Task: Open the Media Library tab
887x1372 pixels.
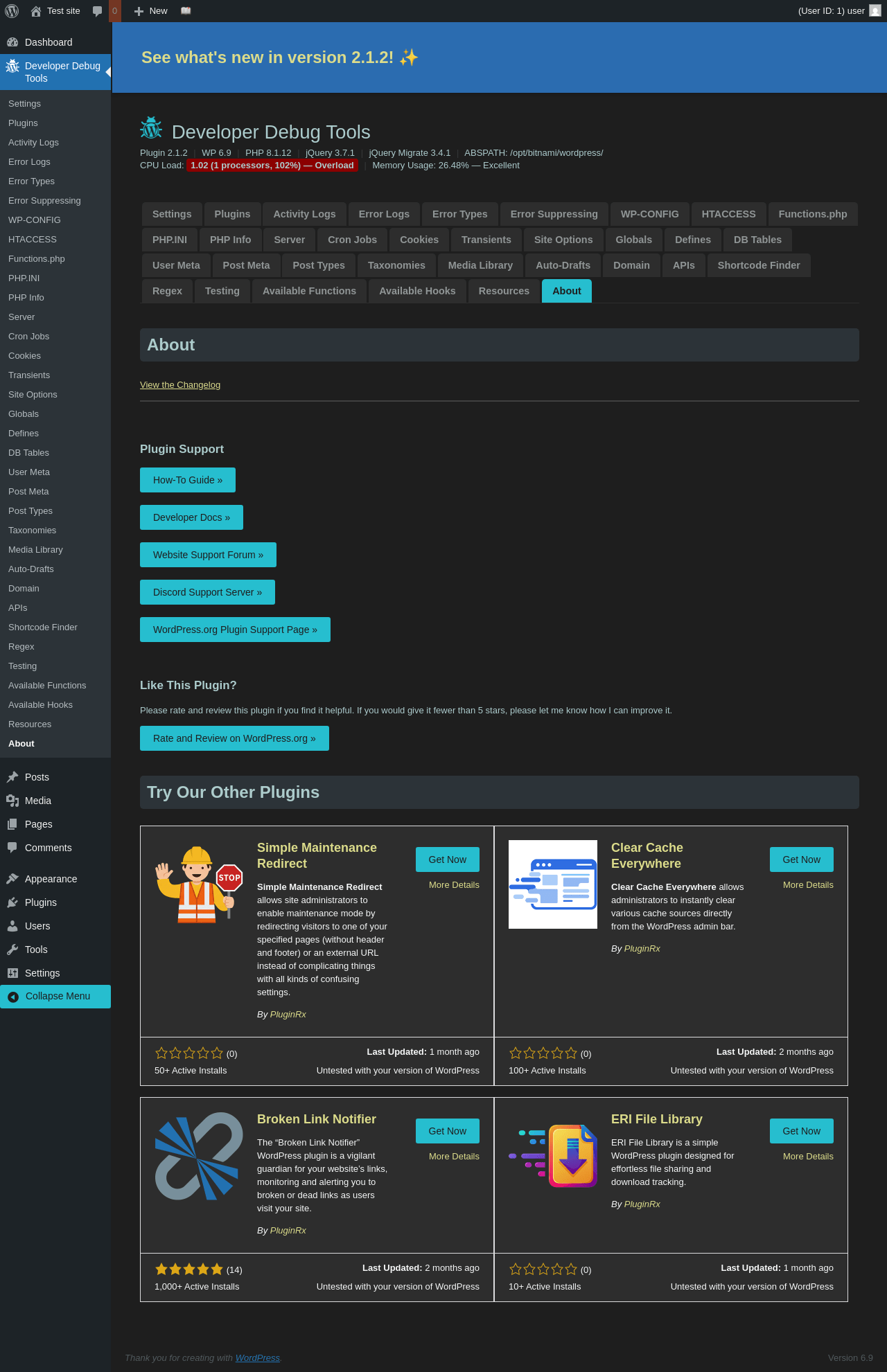Action: point(480,265)
